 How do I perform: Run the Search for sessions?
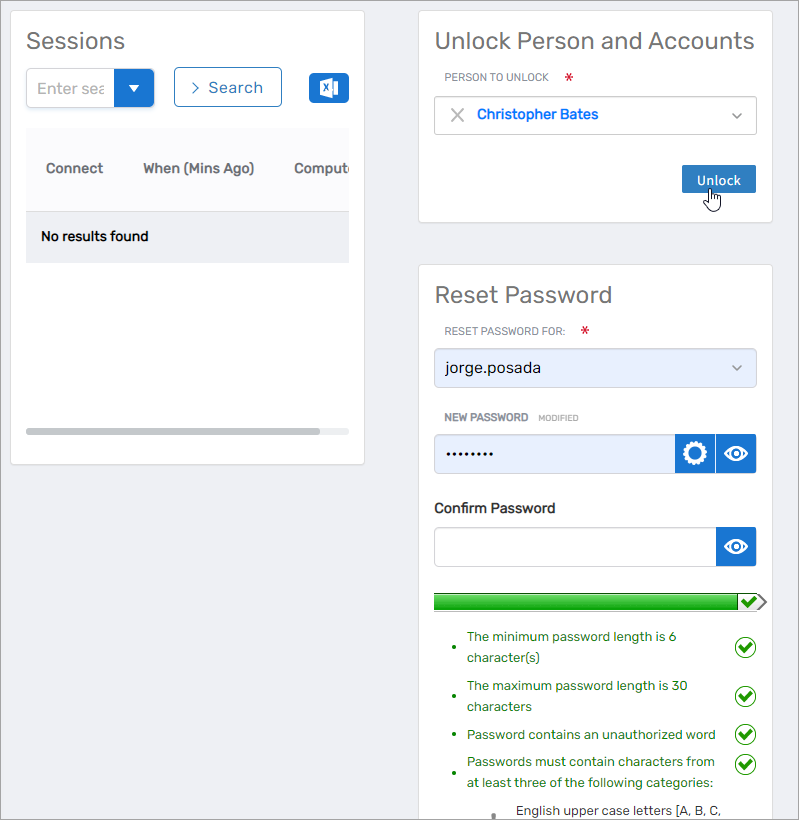pos(227,87)
